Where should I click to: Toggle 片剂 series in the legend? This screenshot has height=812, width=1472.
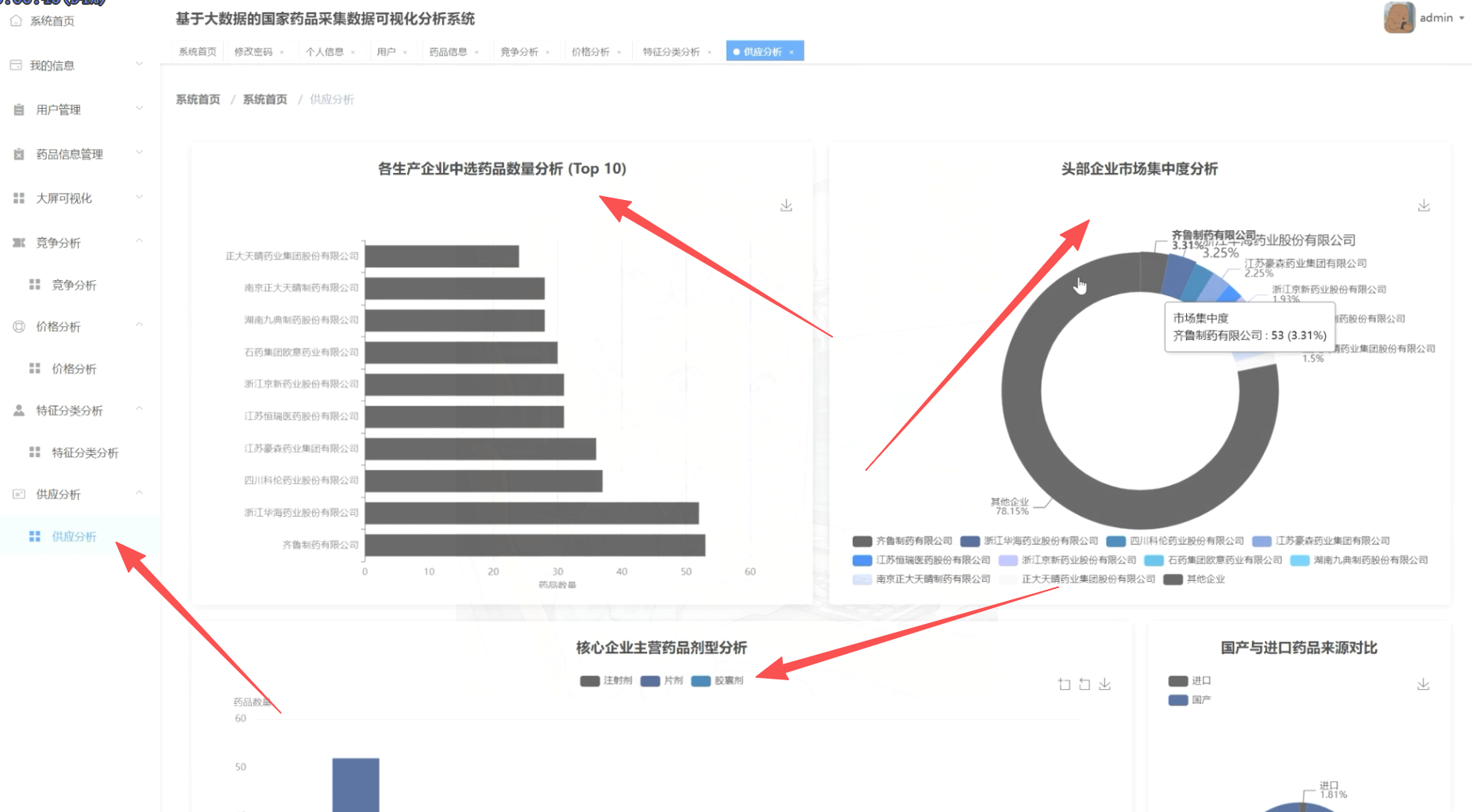(x=662, y=681)
